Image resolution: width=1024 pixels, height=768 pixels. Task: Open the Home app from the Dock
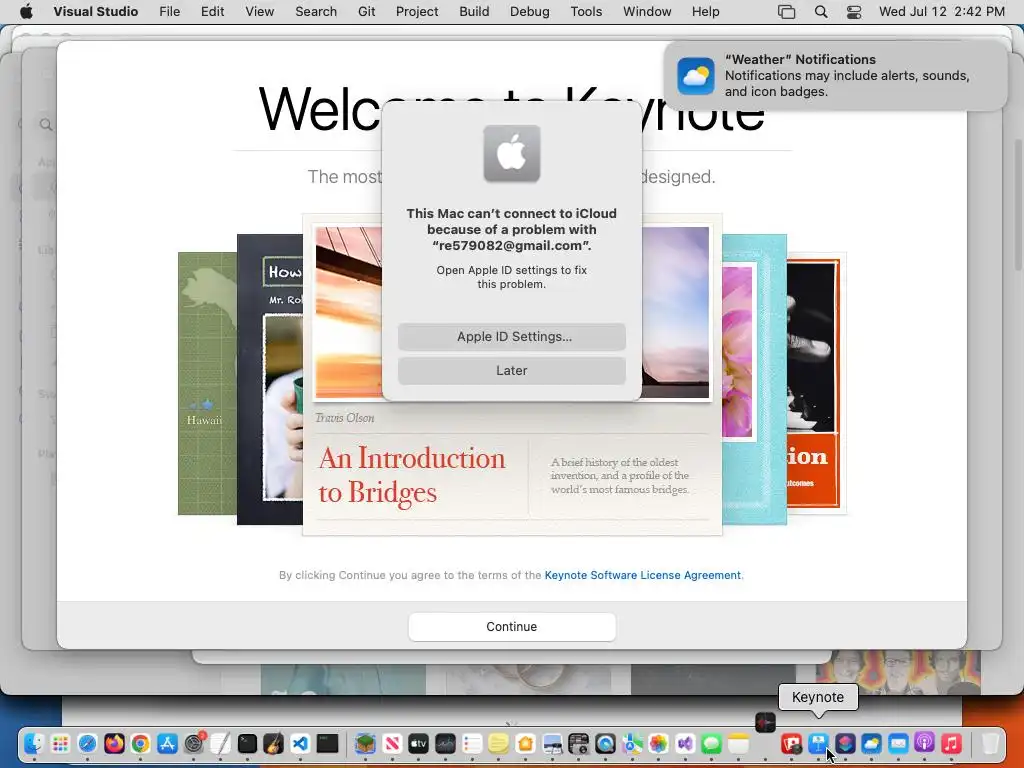pyautogui.click(x=525, y=743)
